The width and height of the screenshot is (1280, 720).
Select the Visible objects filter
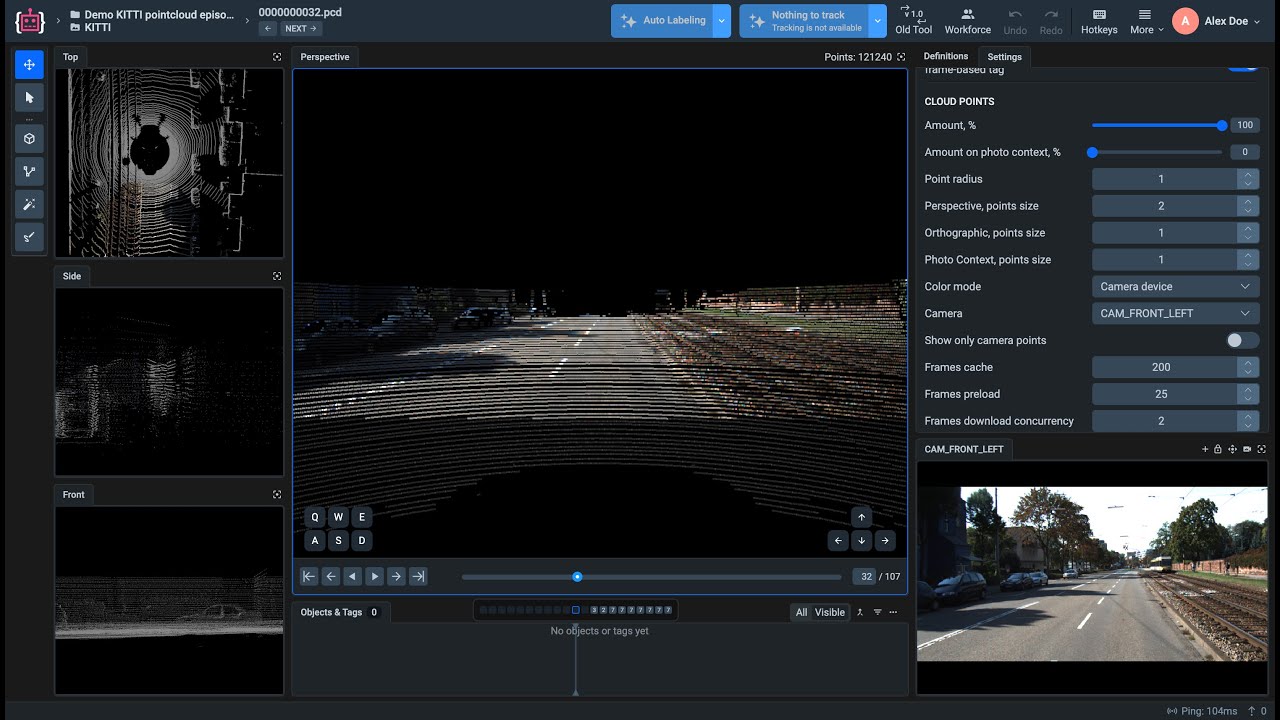pyautogui.click(x=830, y=612)
